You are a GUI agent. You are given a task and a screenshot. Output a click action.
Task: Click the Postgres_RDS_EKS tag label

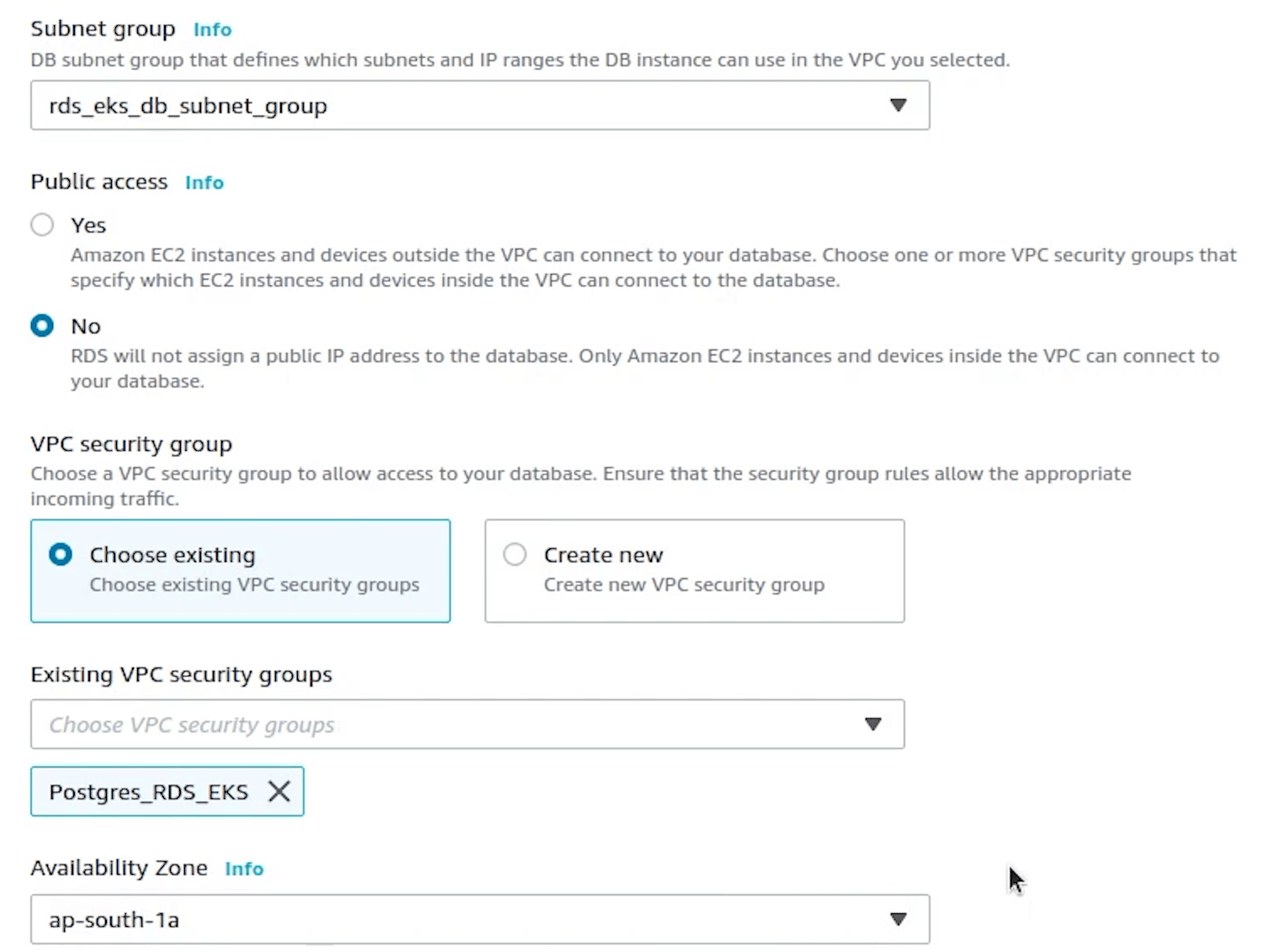[x=148, y=792]
